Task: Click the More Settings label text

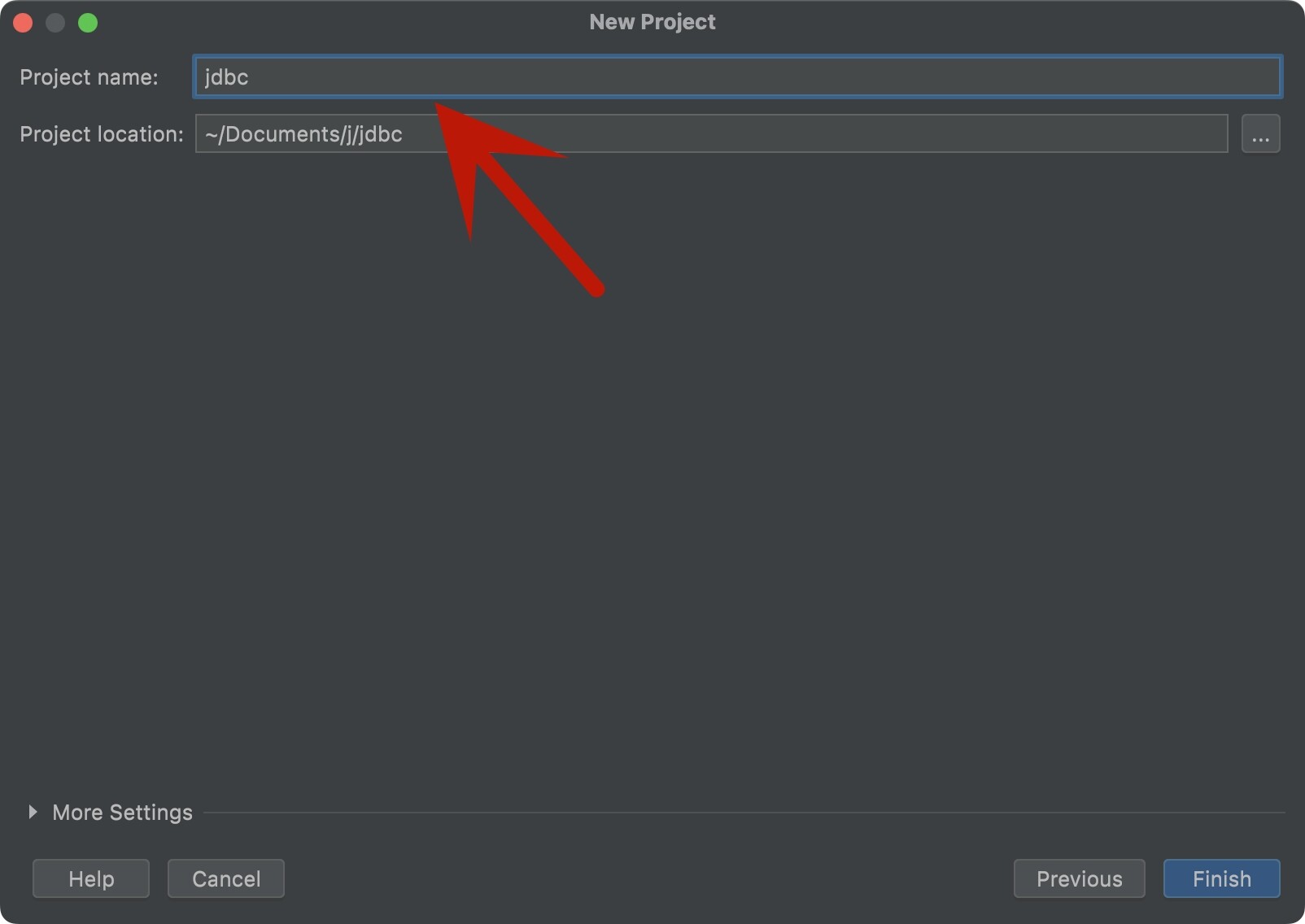Action: 122,813
